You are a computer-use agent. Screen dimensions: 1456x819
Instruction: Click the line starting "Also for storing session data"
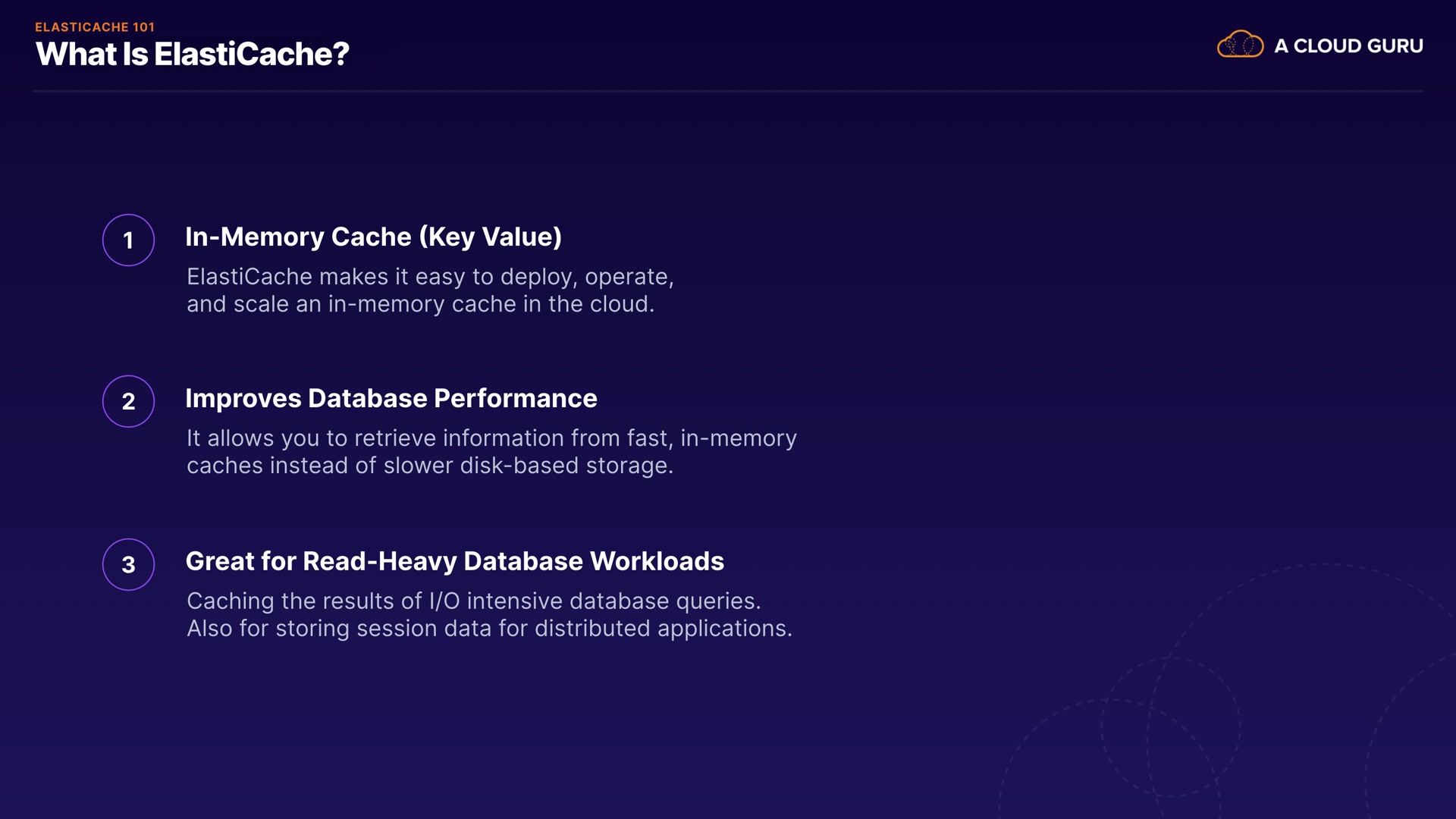[x=489, y=629]
